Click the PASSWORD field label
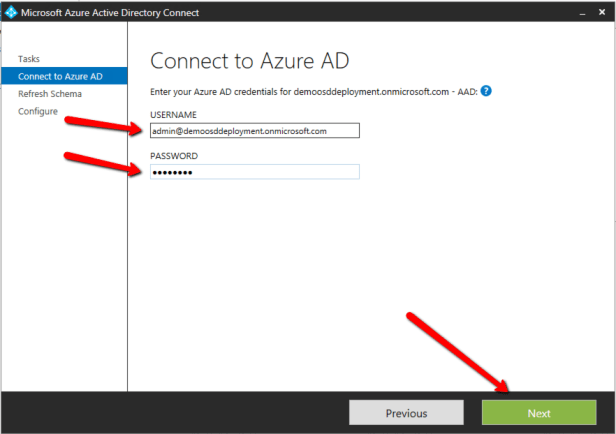 pos(174,156)
